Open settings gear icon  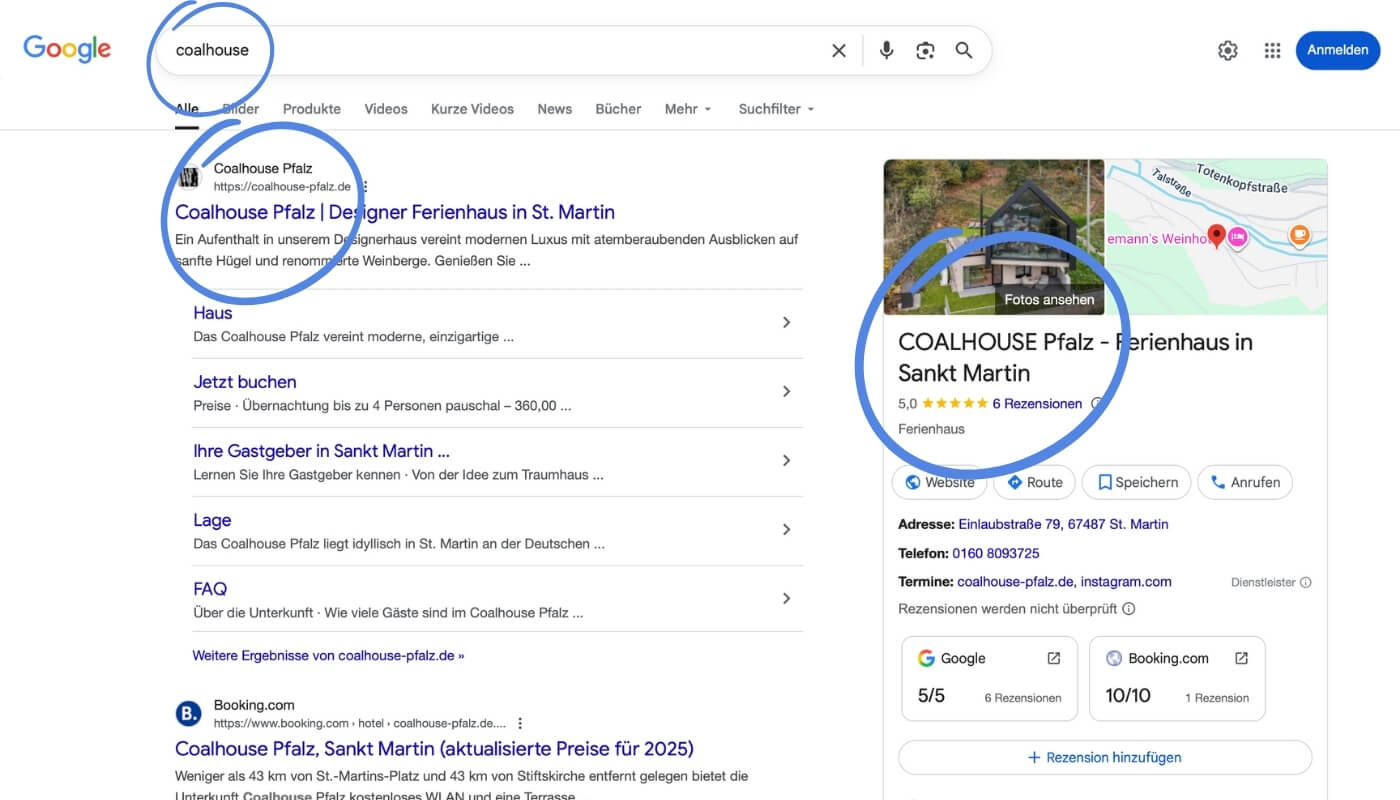1227,51
